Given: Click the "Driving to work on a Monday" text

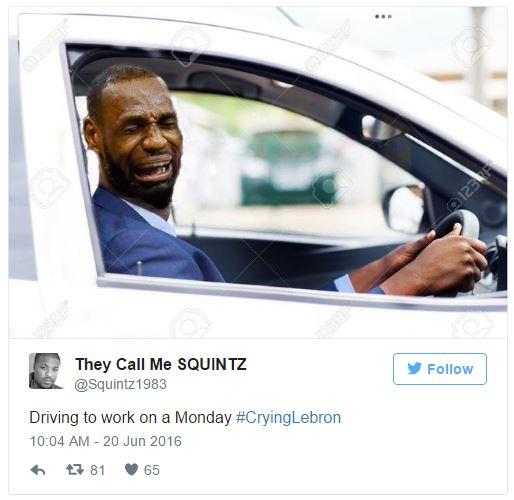Looking at the screenshot, I should pyautogui.click(x=130, y=418).
